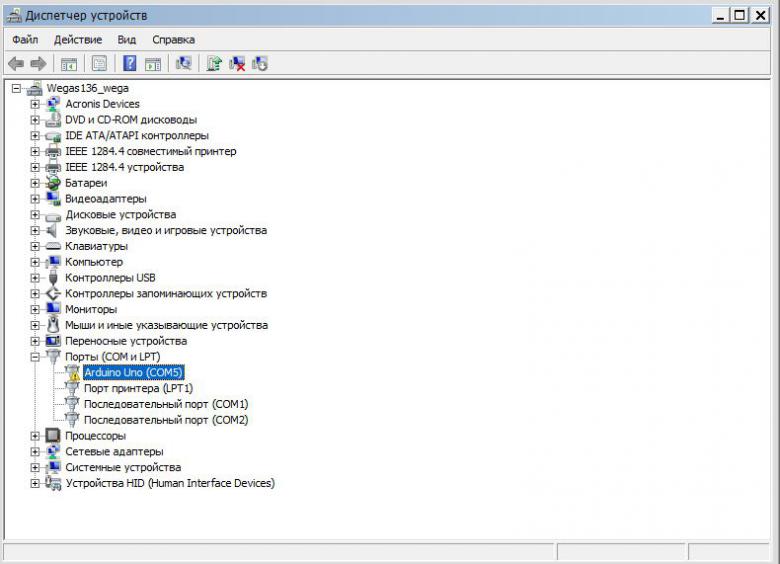
Task: Click Update driver software toolbar icon
Action: pyautogui.click(x=213, y=64)
